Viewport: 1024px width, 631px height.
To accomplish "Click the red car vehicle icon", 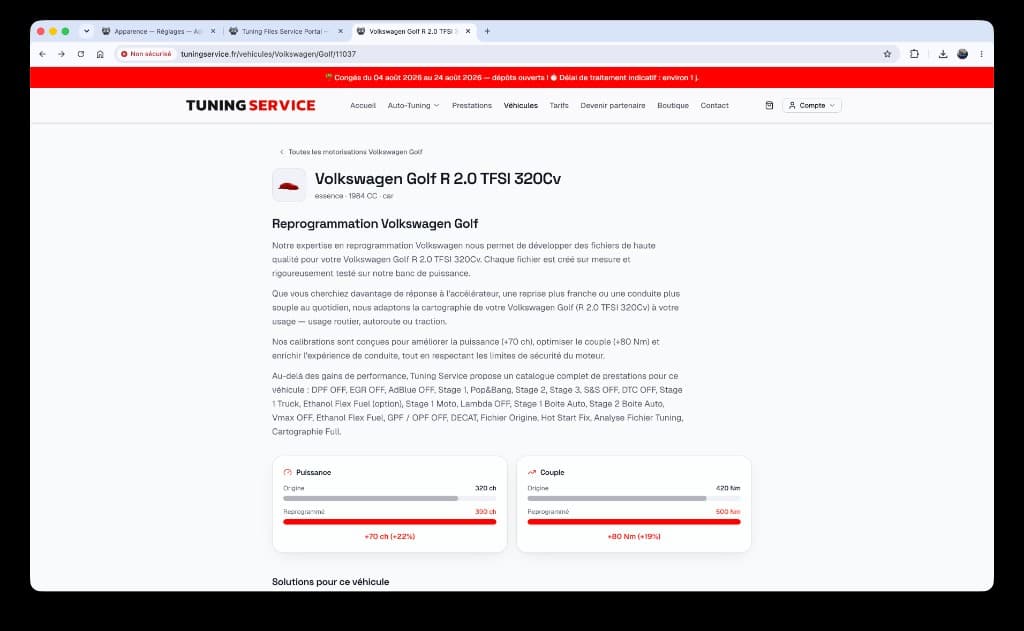I will (x=289, y=185).
